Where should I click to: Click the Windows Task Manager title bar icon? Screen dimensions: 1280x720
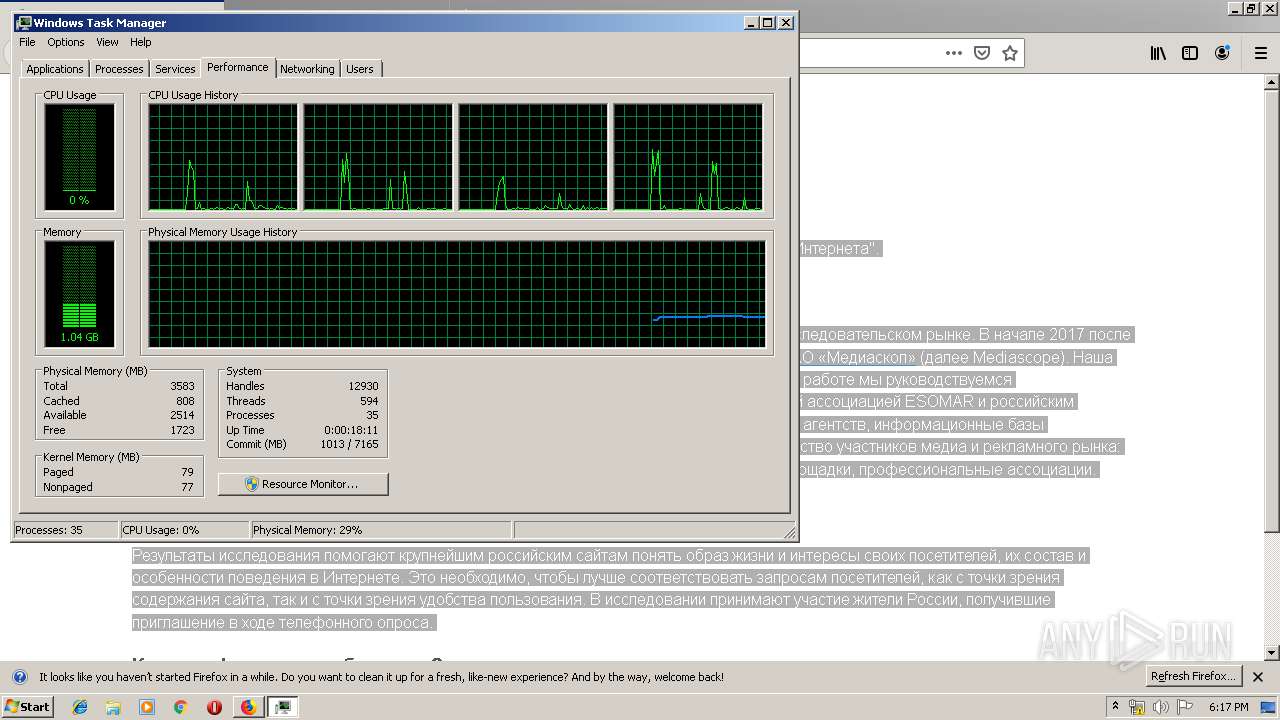pos(24,22)
